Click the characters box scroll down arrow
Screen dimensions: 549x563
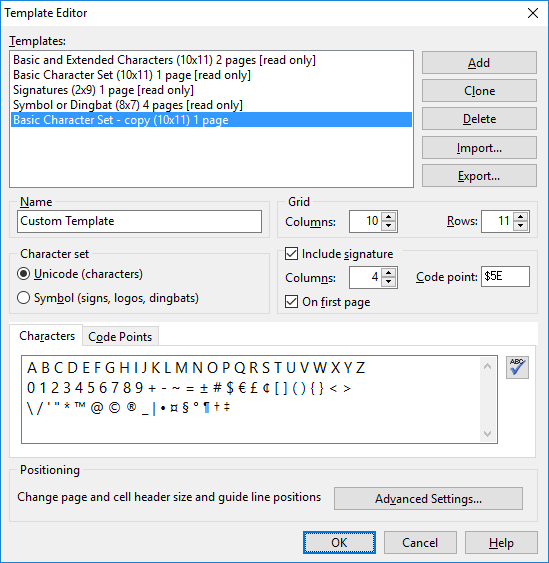click(x=487, y=434)
